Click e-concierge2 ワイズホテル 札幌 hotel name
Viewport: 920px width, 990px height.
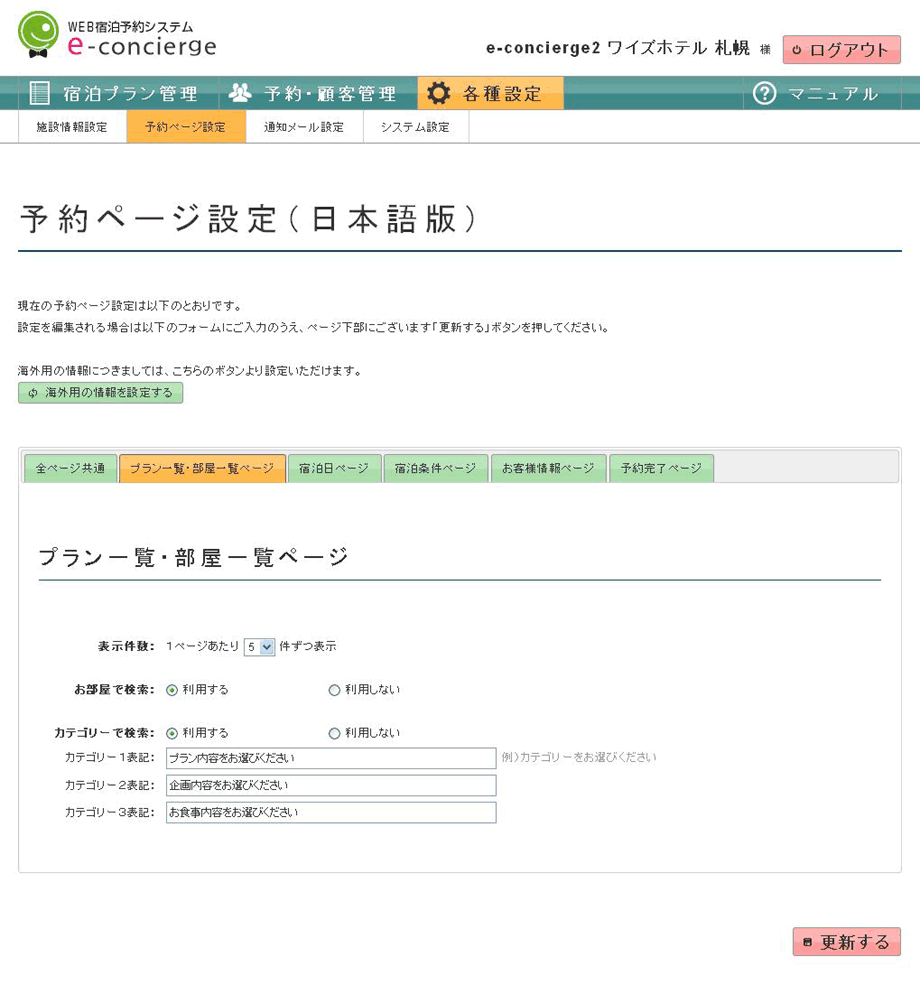618,49
